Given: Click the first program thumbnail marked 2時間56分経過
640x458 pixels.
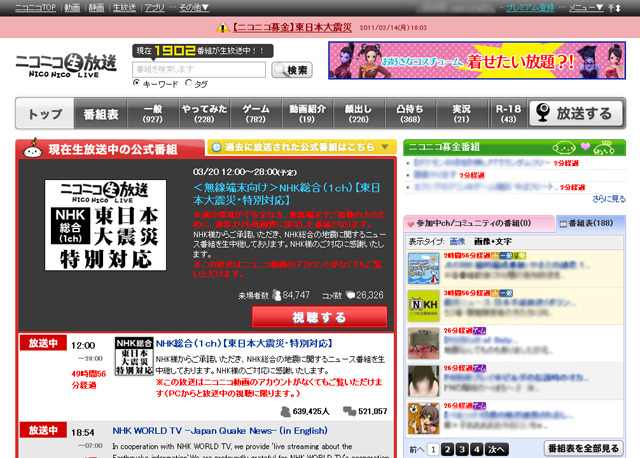Looking at the screenshot, I should 424,268.
